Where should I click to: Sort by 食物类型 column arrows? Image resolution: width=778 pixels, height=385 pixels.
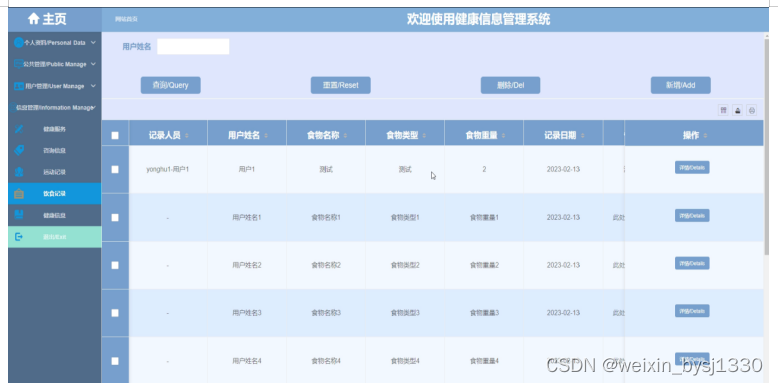click(424, 136)
